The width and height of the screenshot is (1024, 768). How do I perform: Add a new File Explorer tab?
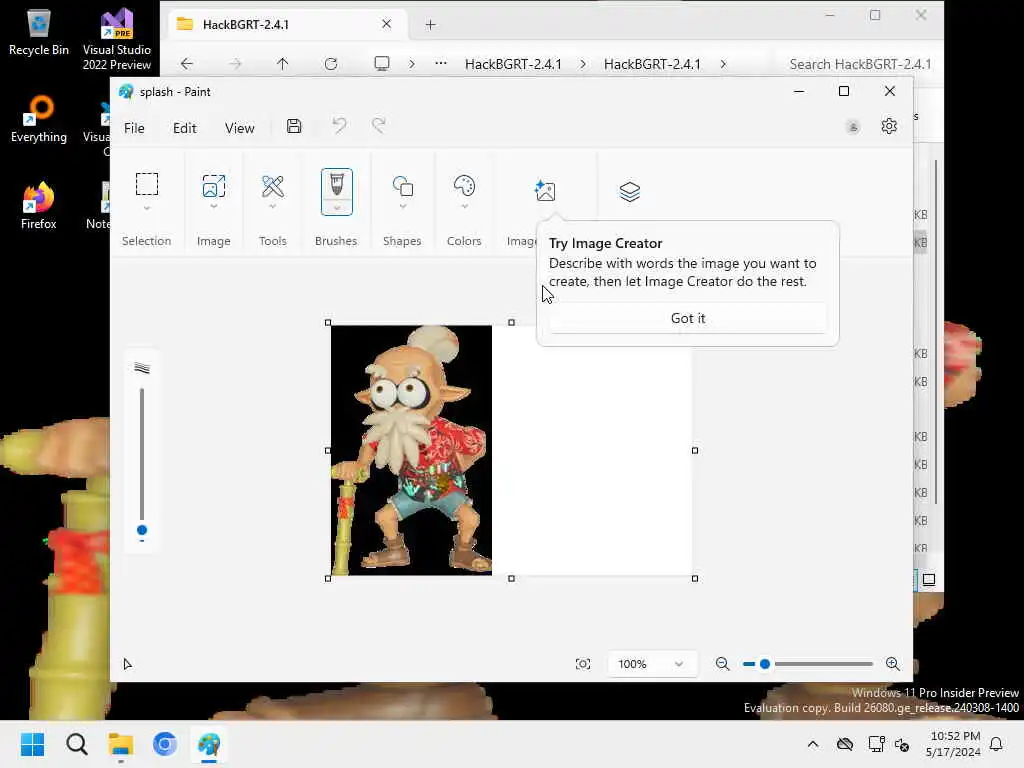pos(430,25)
